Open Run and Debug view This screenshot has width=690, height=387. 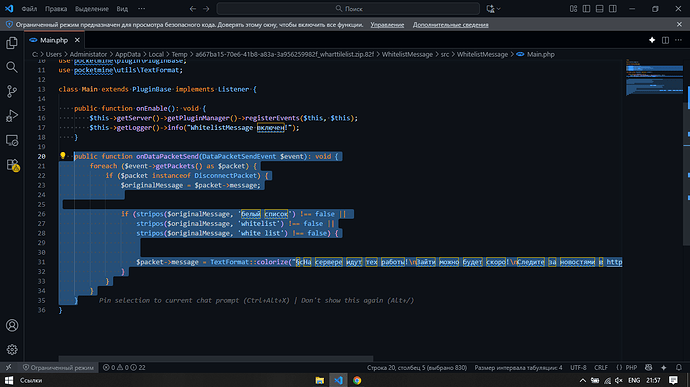point(12,116)
